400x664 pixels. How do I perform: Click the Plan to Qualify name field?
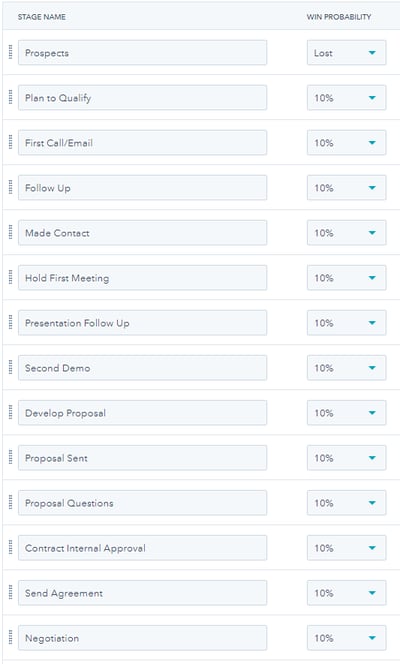coord(142,97)
